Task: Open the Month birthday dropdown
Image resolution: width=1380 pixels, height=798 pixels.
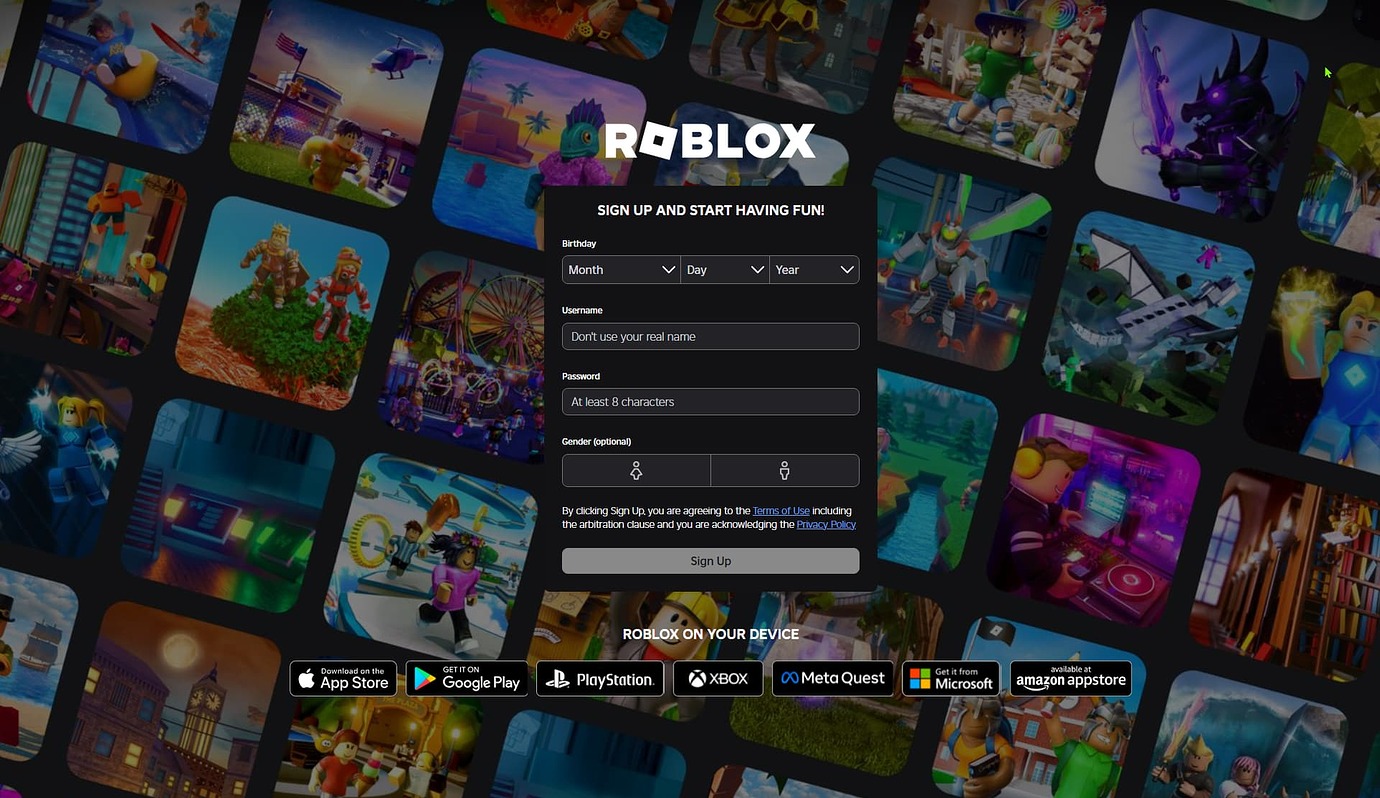Action: tap(621, 270)
